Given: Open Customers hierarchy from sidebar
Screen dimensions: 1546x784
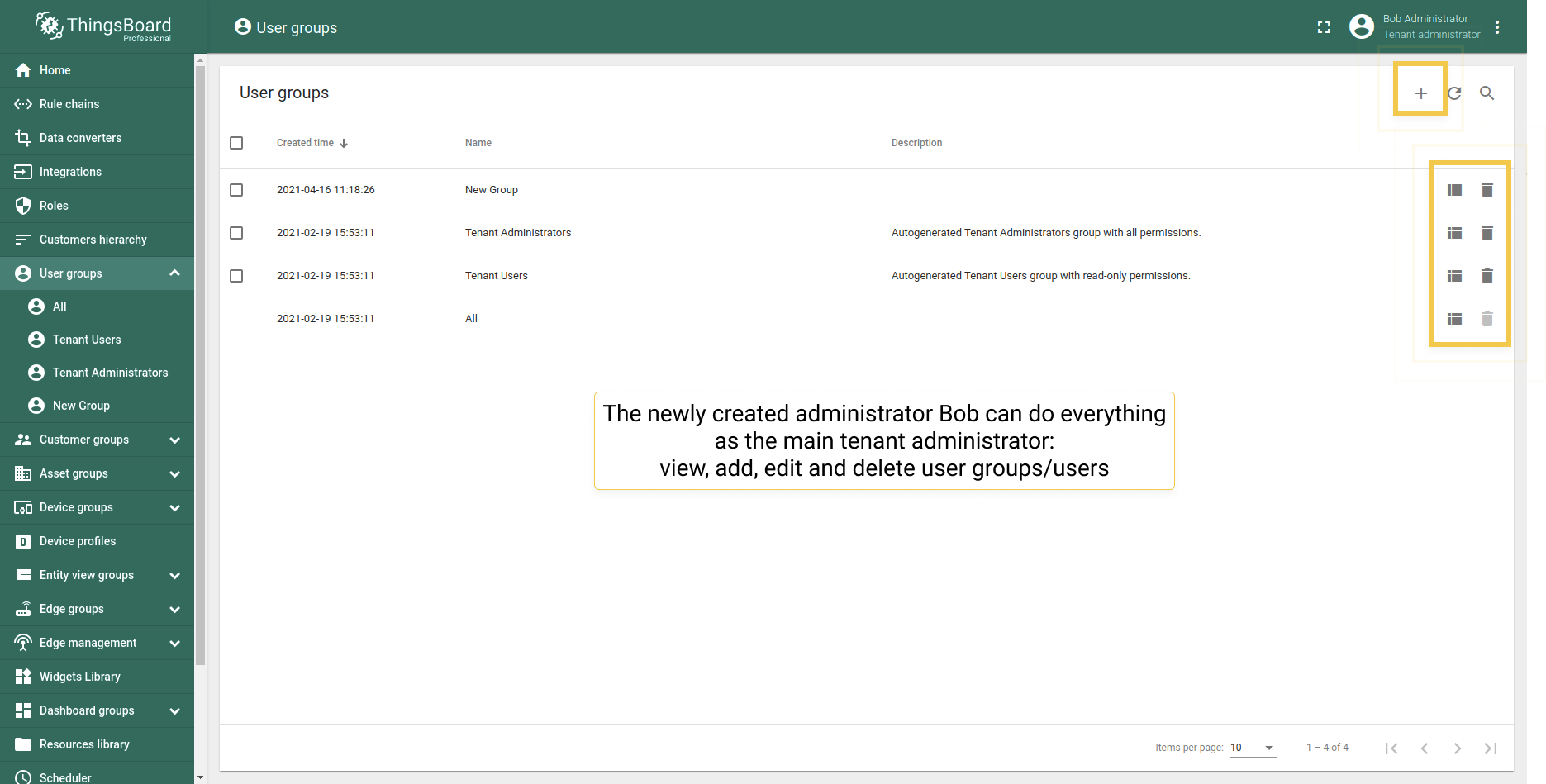Looking at the screenshot, I should click(97, 240).
